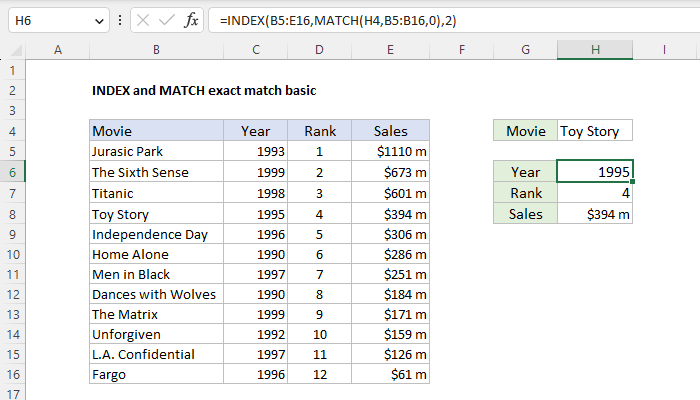Click rank 12 cell for Fargo
Screen dimensions: 700x400
coord(320,375)
